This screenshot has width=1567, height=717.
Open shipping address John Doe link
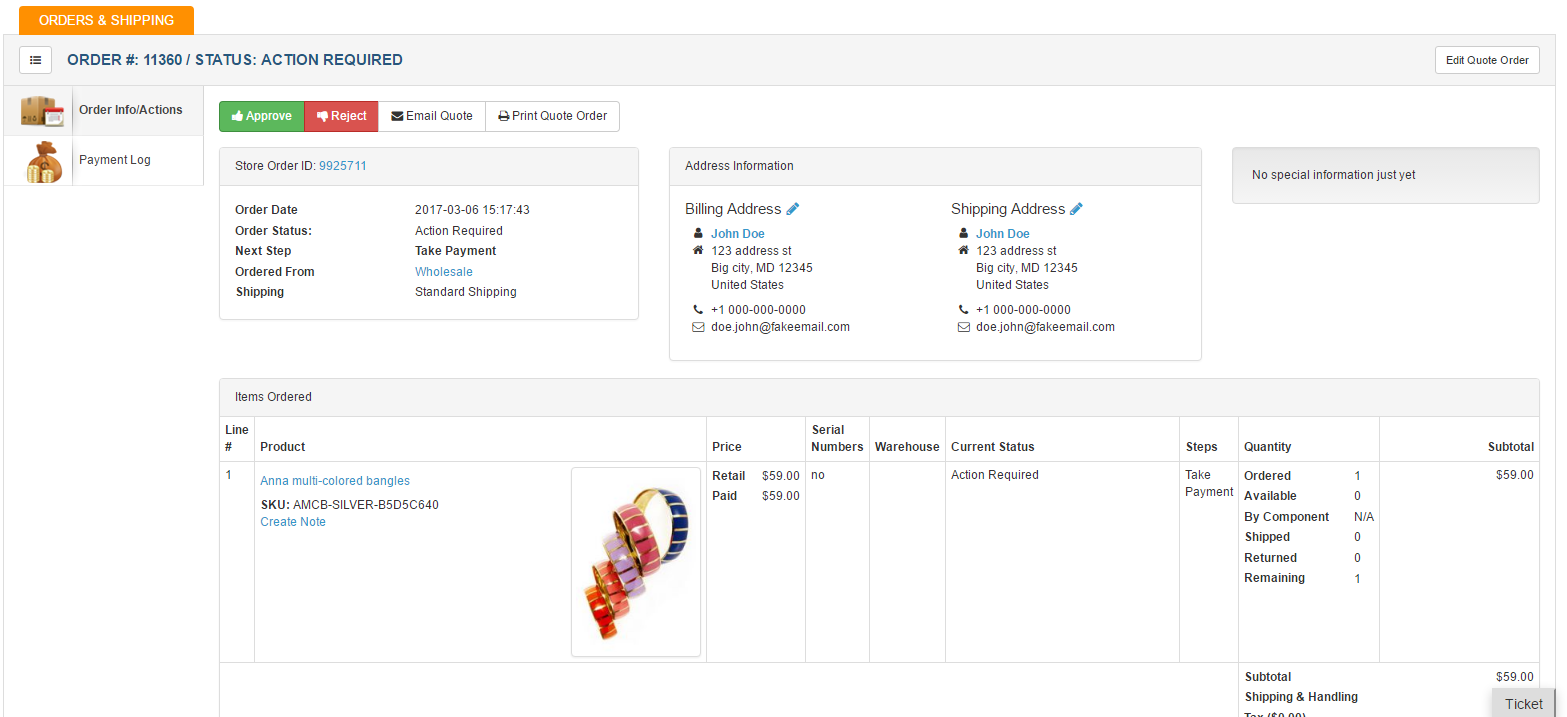tap(1003, 234)
